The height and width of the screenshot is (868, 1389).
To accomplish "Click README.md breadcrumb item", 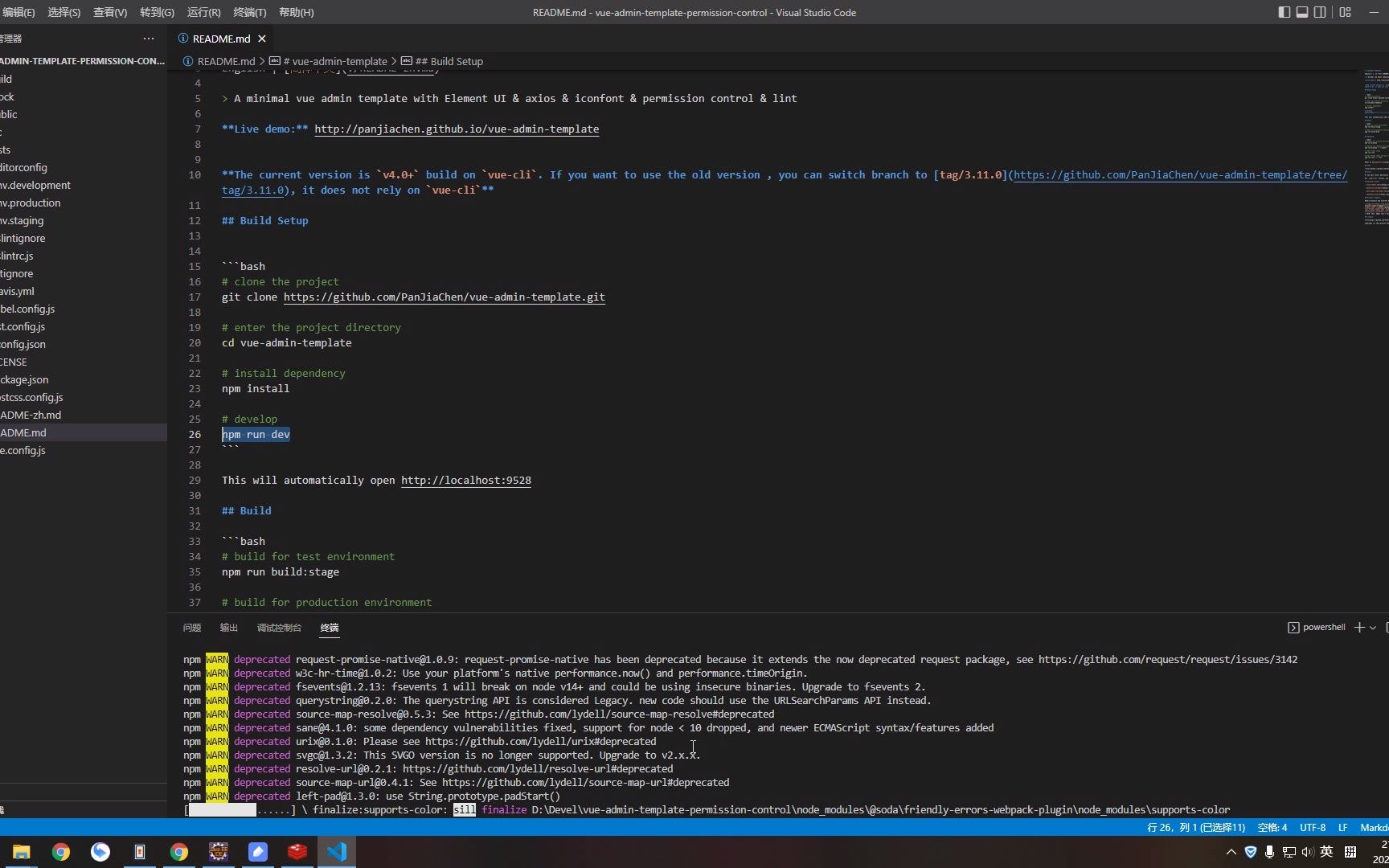I will 219,61.
